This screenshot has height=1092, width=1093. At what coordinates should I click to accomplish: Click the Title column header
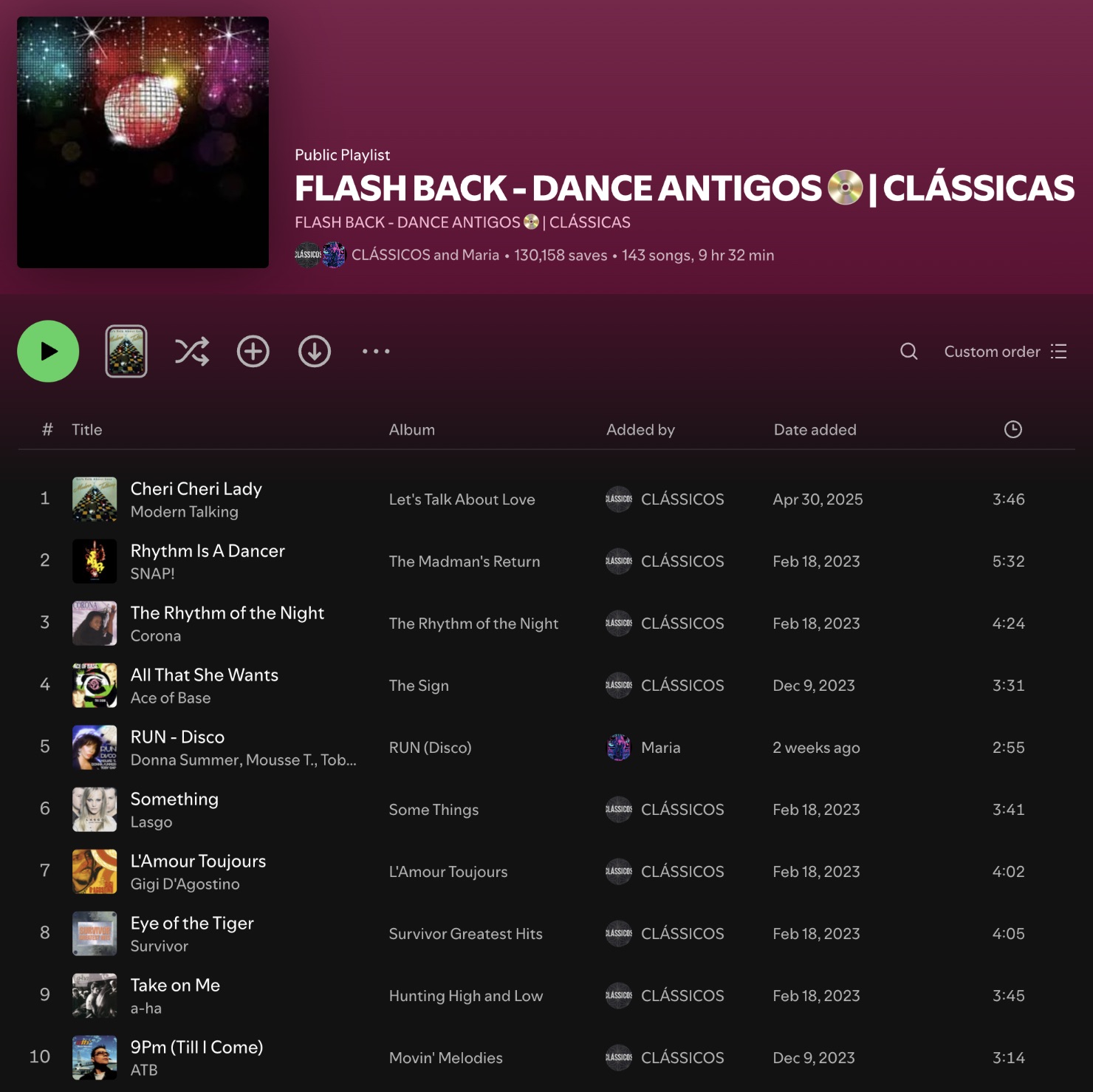pyautogui.click(x=87, y=429)
